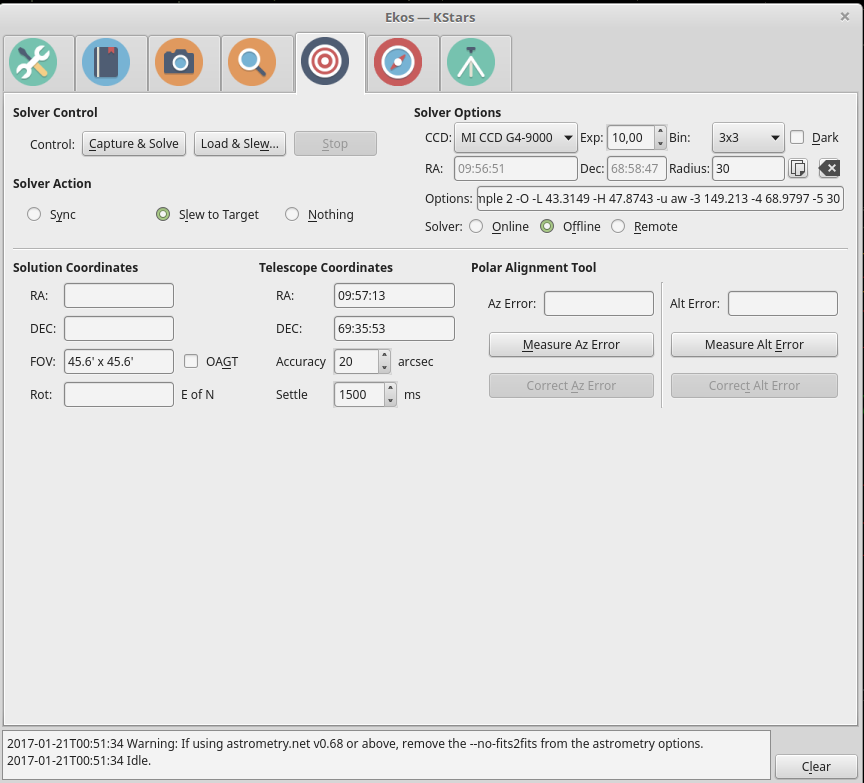Enable the Dark frame checkbox
This screenshot has height=783, width=864.
[x=797, y=137]
